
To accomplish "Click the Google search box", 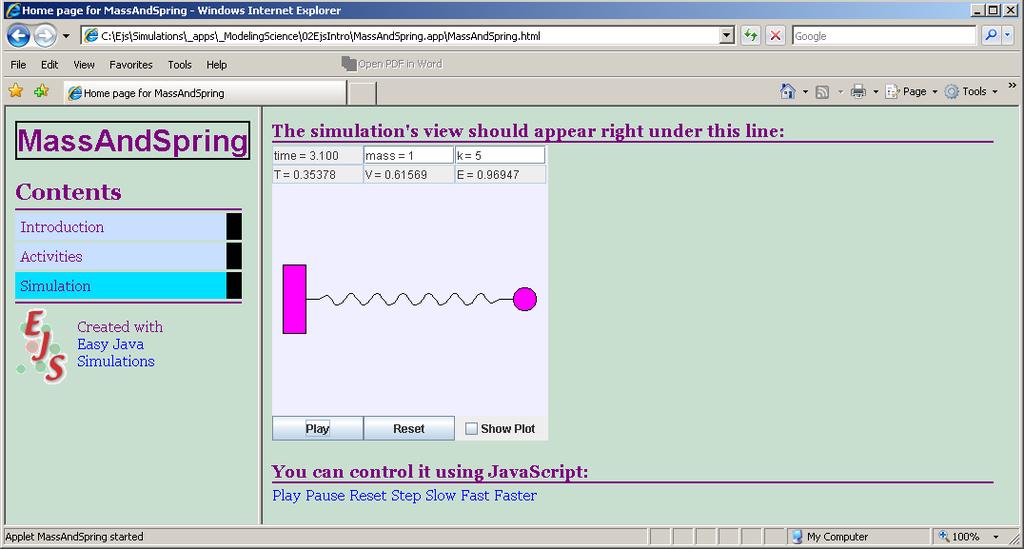I will pyautogui.click(x=884, y=36).
